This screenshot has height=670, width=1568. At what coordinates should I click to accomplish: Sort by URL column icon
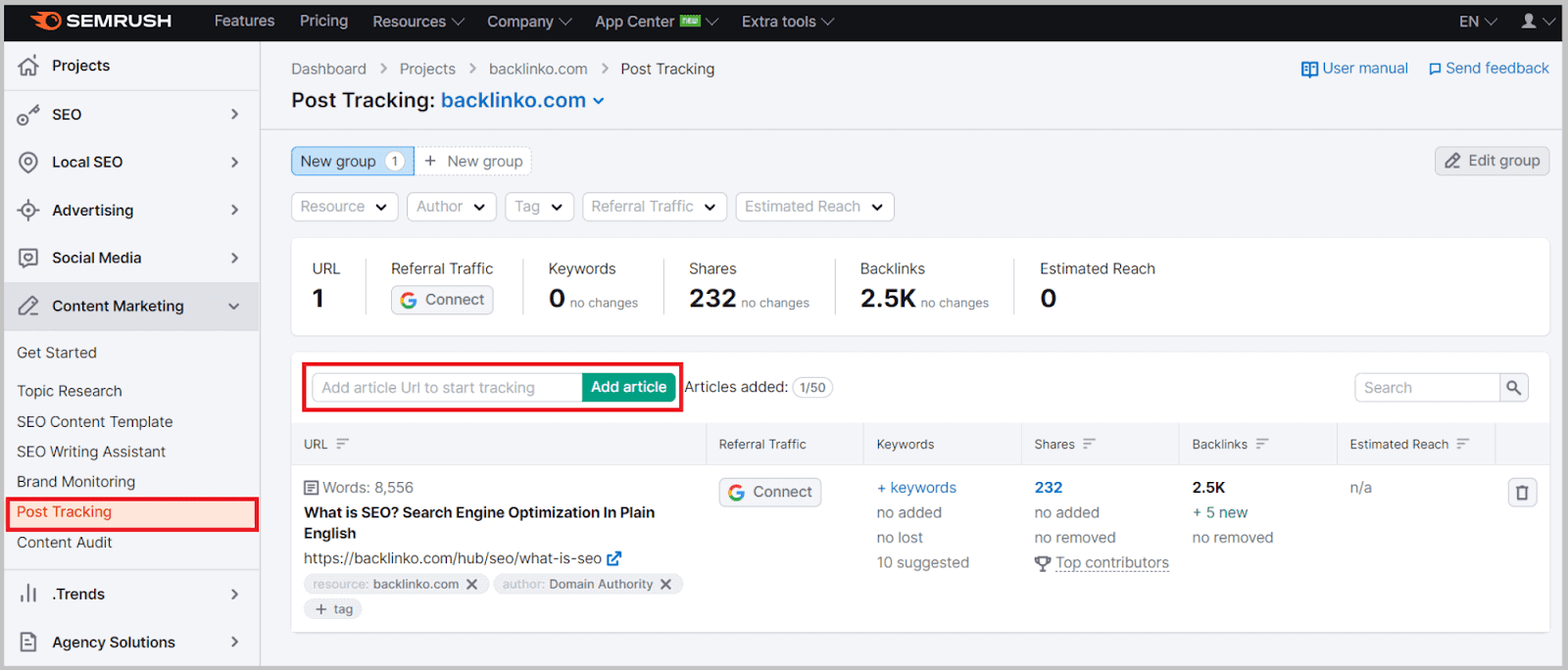pyautogui.click(x=342, y=444)
